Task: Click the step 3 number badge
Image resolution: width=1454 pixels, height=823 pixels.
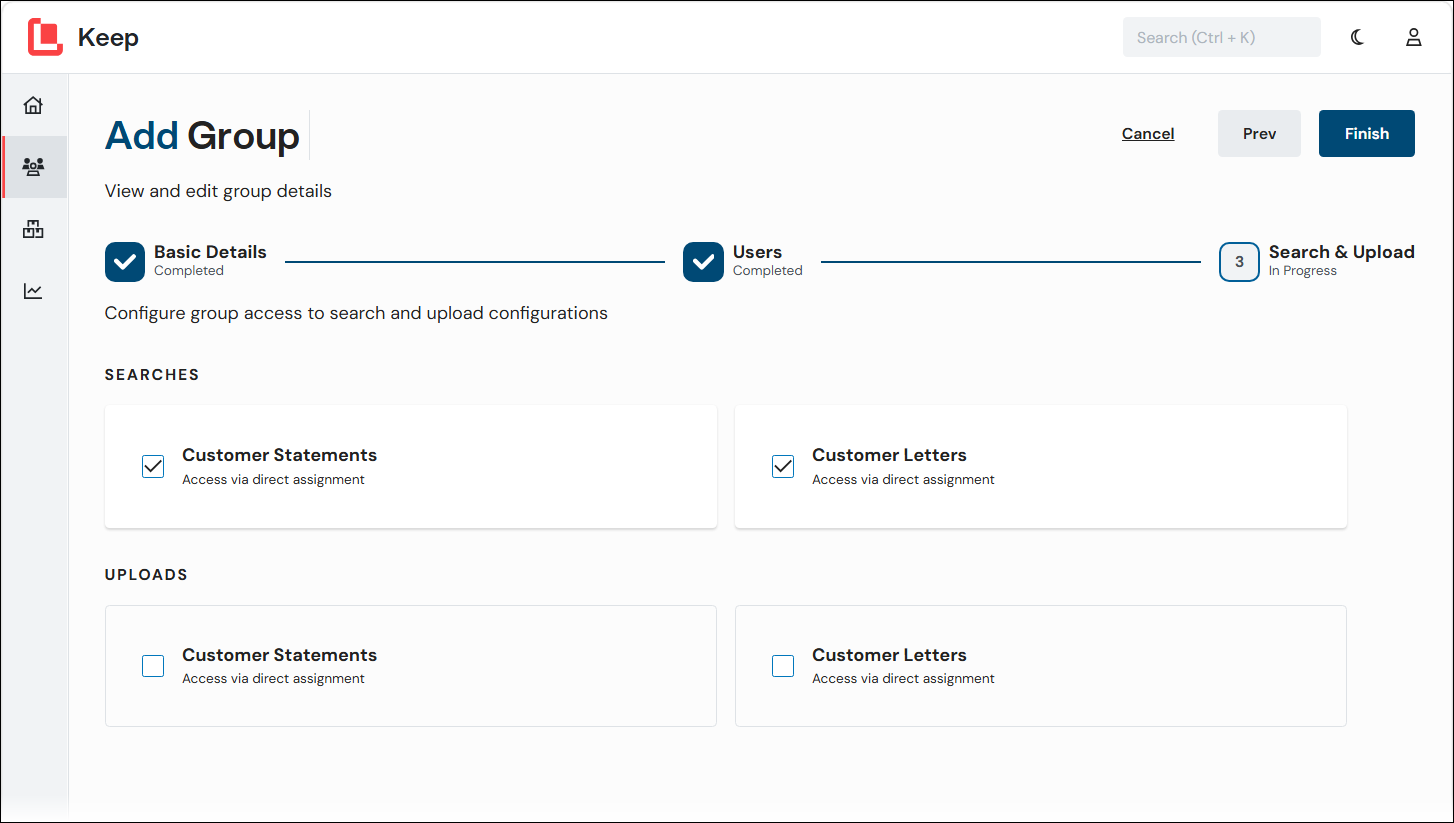Action: [x=1239, y=262]
